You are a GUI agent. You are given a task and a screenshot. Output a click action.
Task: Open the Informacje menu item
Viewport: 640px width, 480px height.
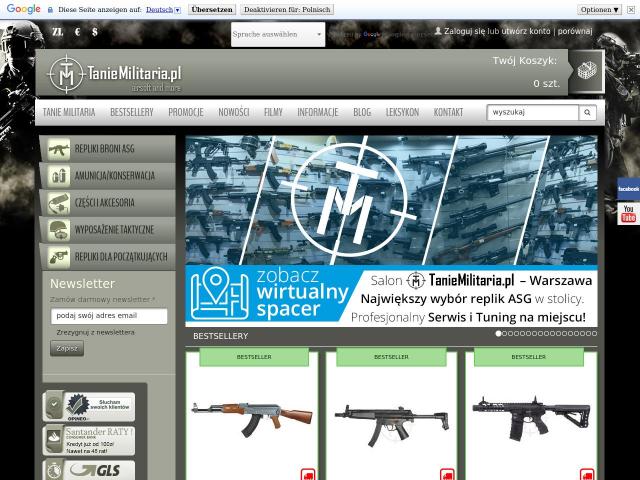pyautogui.click(x=318, y=112)
